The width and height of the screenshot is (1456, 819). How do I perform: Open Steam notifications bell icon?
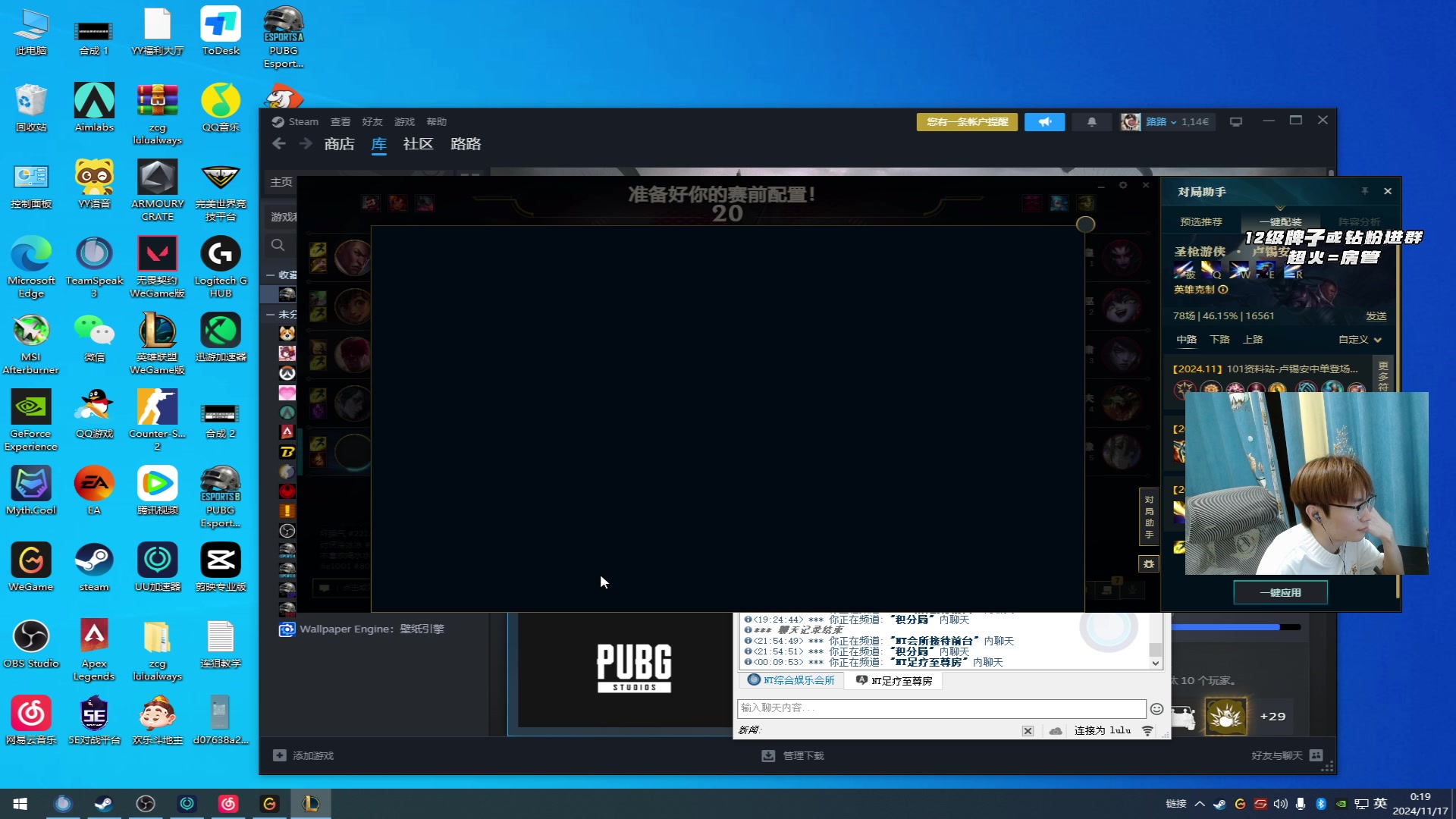[1091, 122]
